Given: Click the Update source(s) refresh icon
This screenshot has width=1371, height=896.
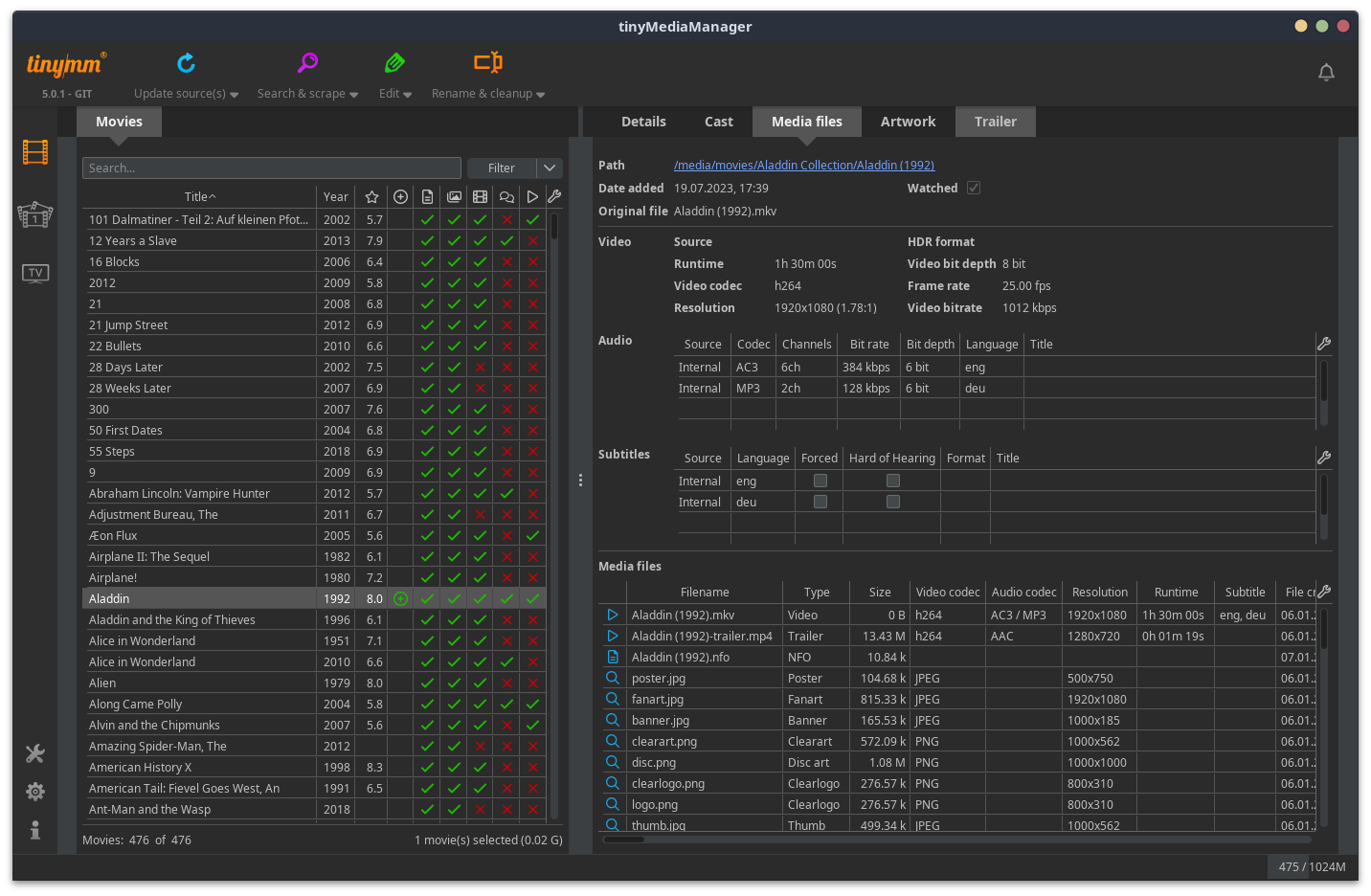Looking at the screenshot, I should 186,63.
